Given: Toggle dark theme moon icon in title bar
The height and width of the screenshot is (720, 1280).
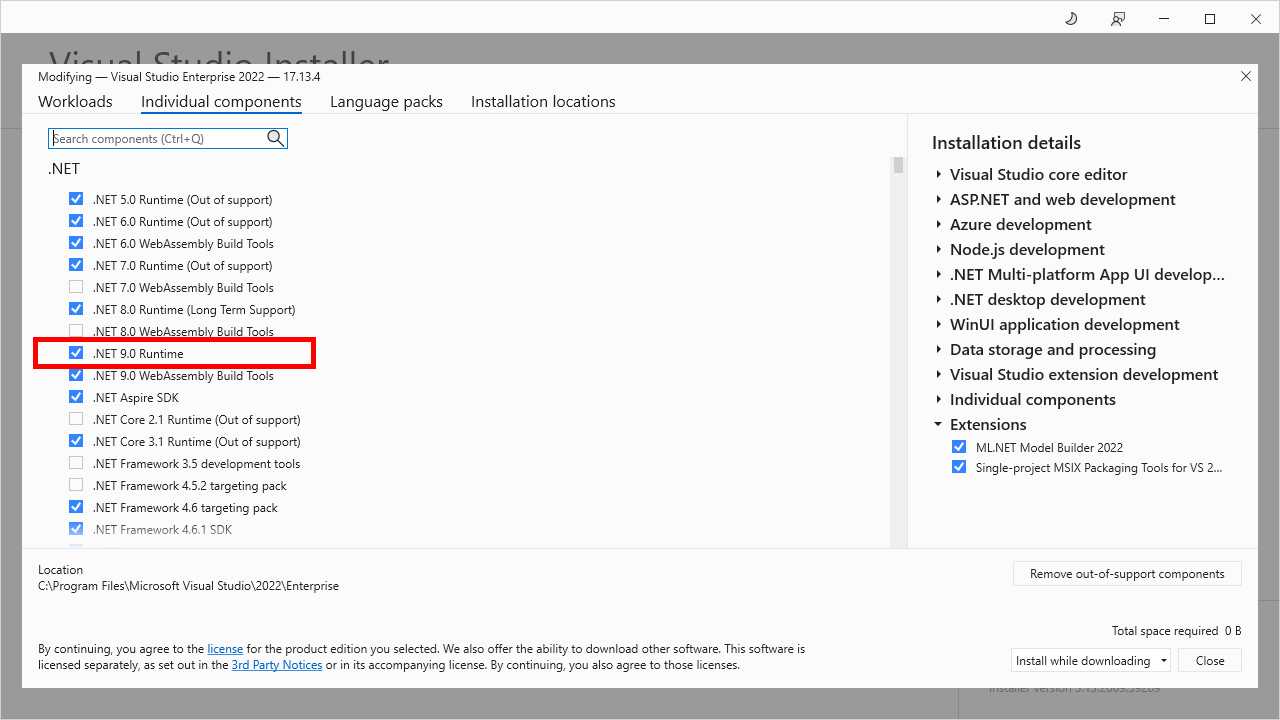Looking at the screenshot, I should point(1071,19).
